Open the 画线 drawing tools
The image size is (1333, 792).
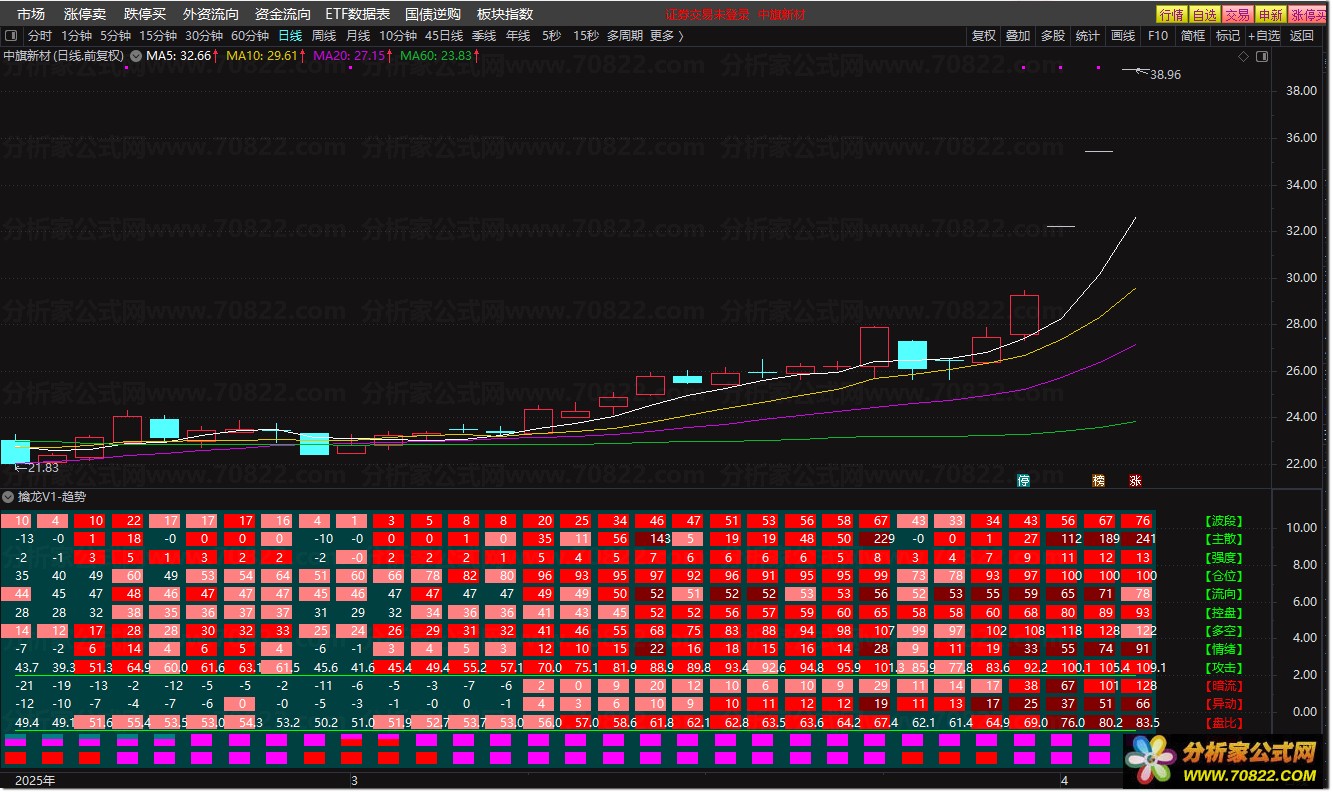(x=1123, y=36)
